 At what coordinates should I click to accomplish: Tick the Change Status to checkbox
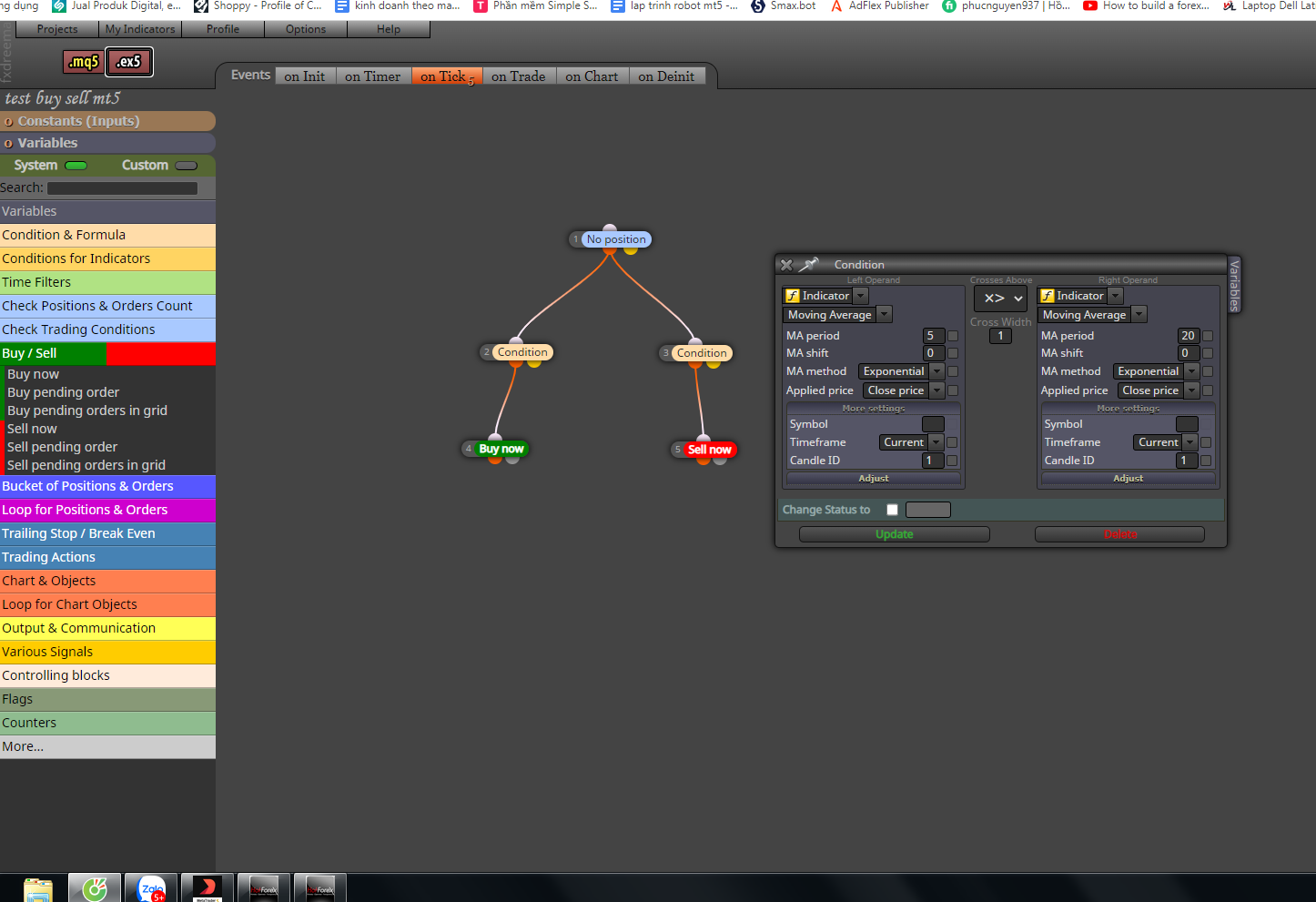892,510
